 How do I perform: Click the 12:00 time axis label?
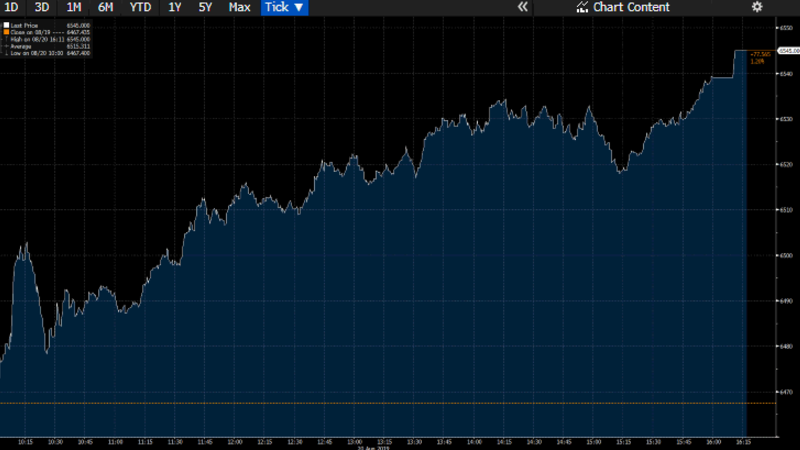click(x=235, y=442)
